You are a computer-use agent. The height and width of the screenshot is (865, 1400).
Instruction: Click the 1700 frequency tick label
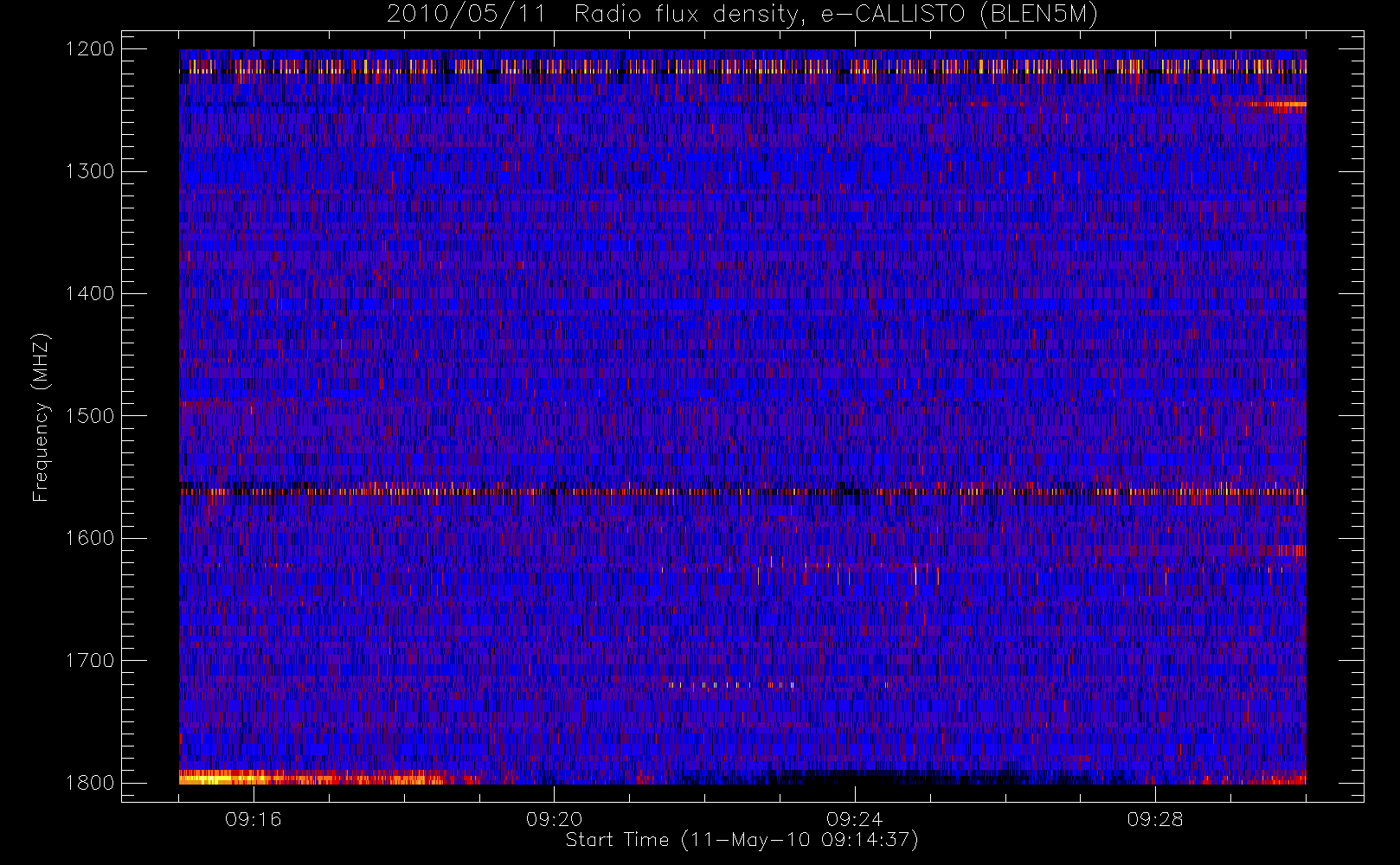pos(90,660)
